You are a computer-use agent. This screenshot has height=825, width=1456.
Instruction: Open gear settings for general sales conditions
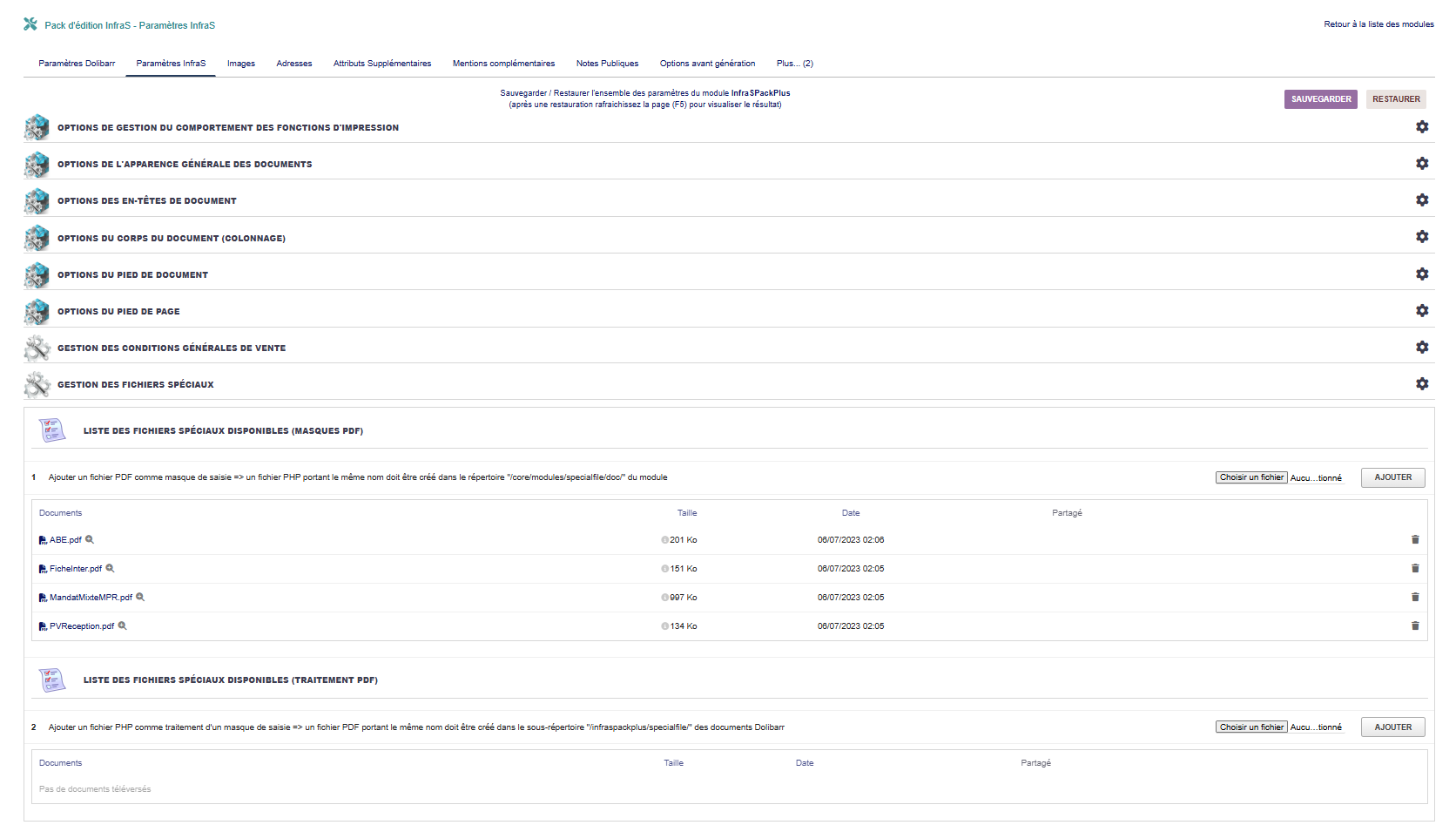pyautogui.click(x=1422, y=348)
